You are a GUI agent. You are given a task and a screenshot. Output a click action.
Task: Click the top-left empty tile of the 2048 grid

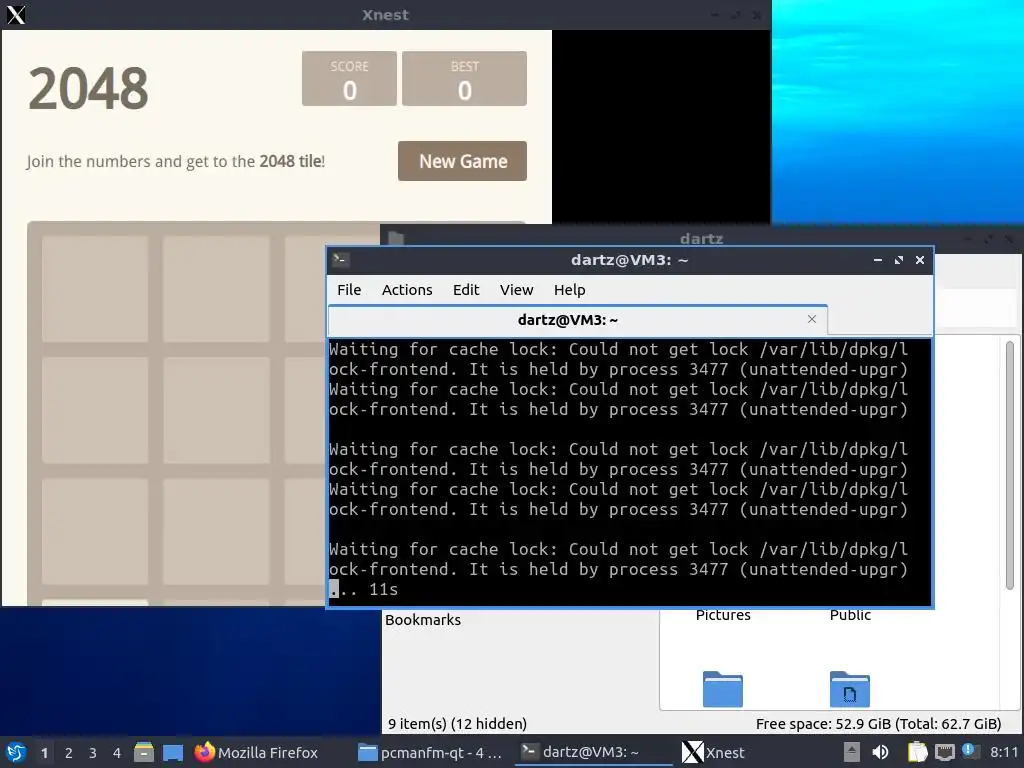[95, 289]
